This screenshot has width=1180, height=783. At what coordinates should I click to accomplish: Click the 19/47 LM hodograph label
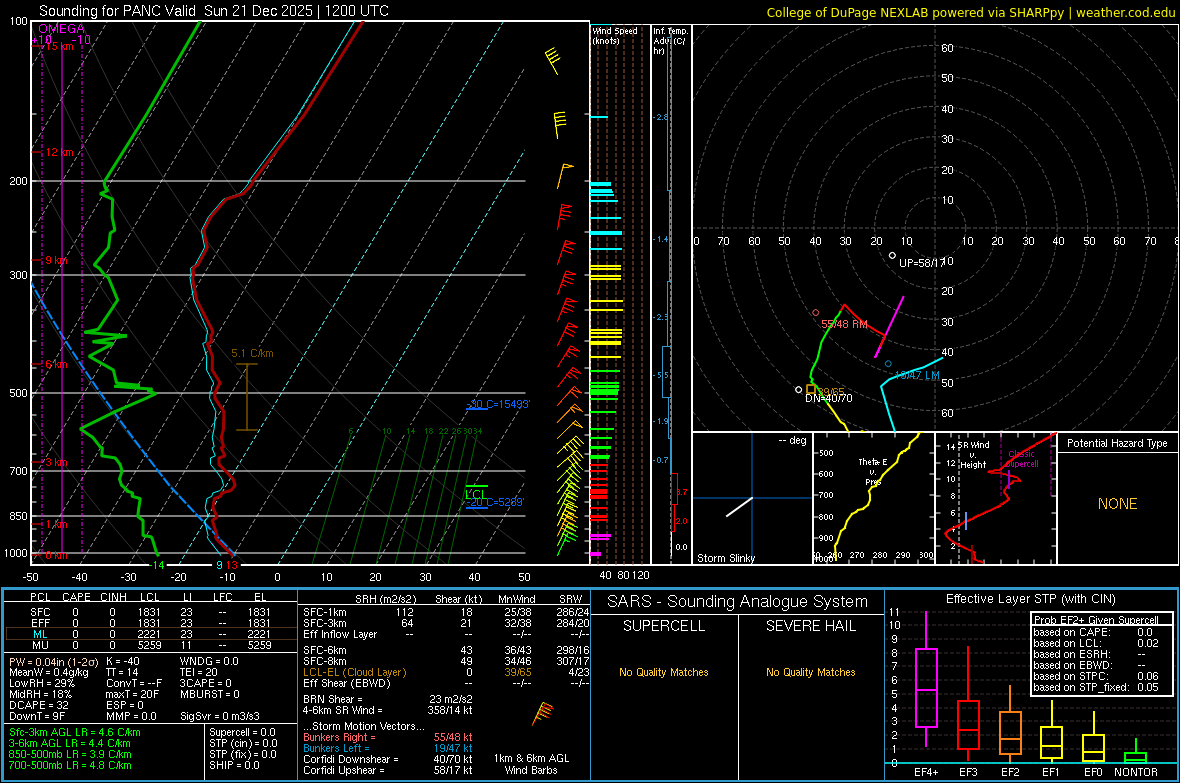(x=917, y=375)
